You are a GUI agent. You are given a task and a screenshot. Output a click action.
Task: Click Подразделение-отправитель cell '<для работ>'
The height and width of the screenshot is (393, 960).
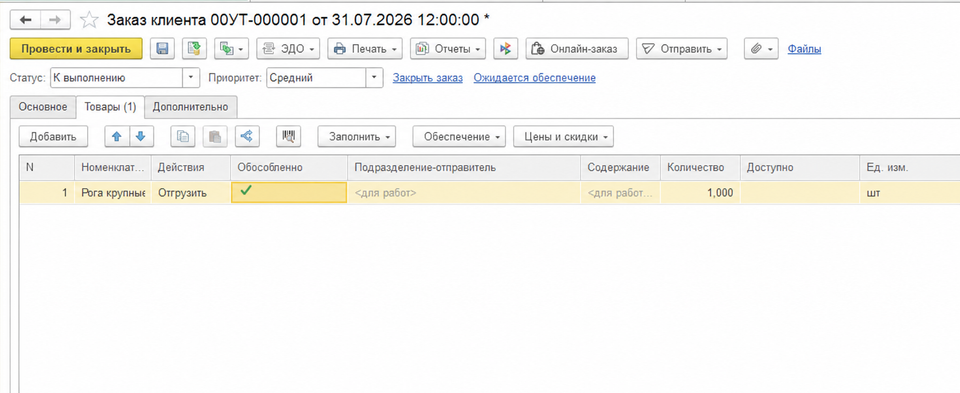[x=464, y=192]
